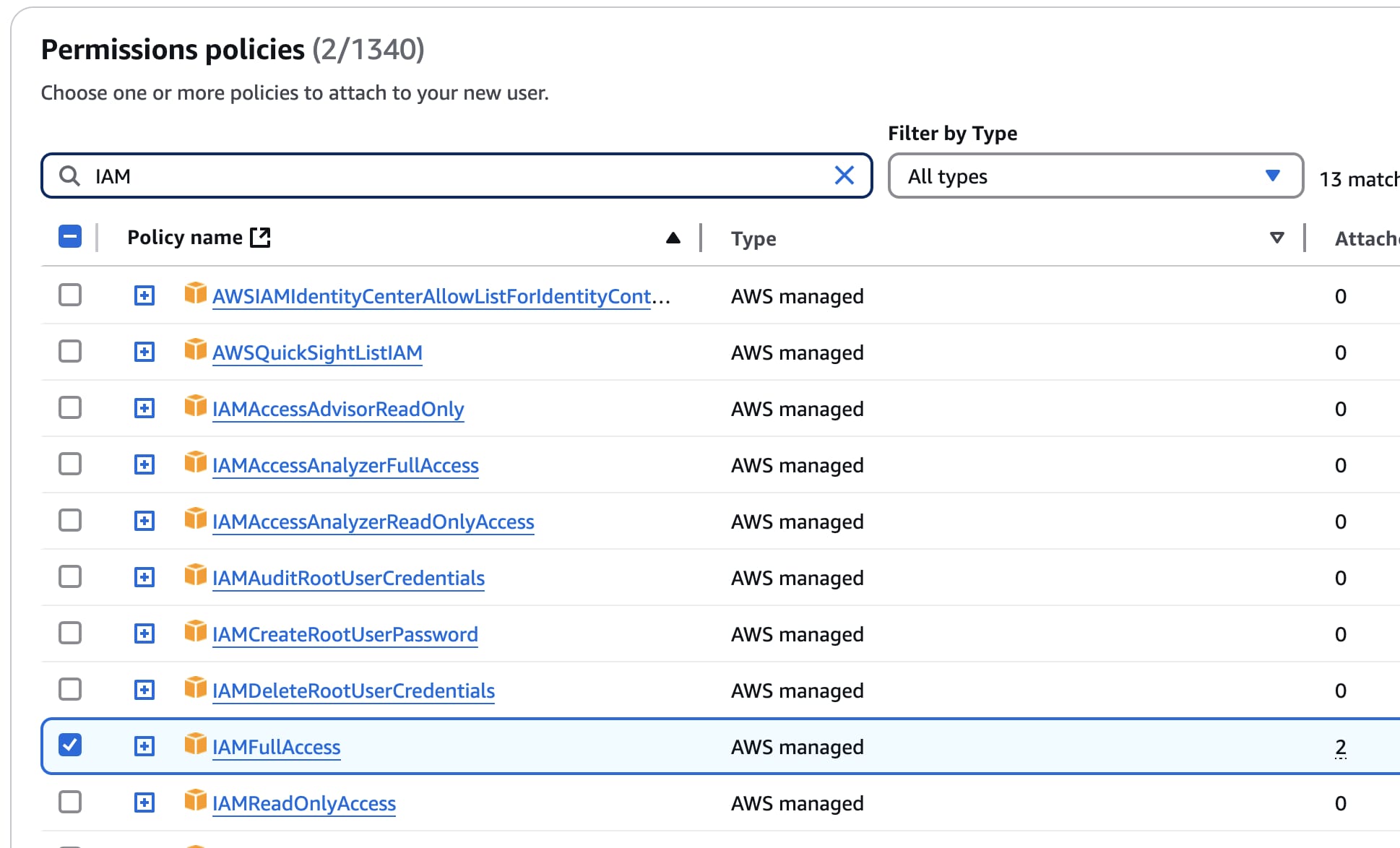Open the IAMFullAccess policy link
Screen dimensions: 1400x848
(x=276, y=747)
